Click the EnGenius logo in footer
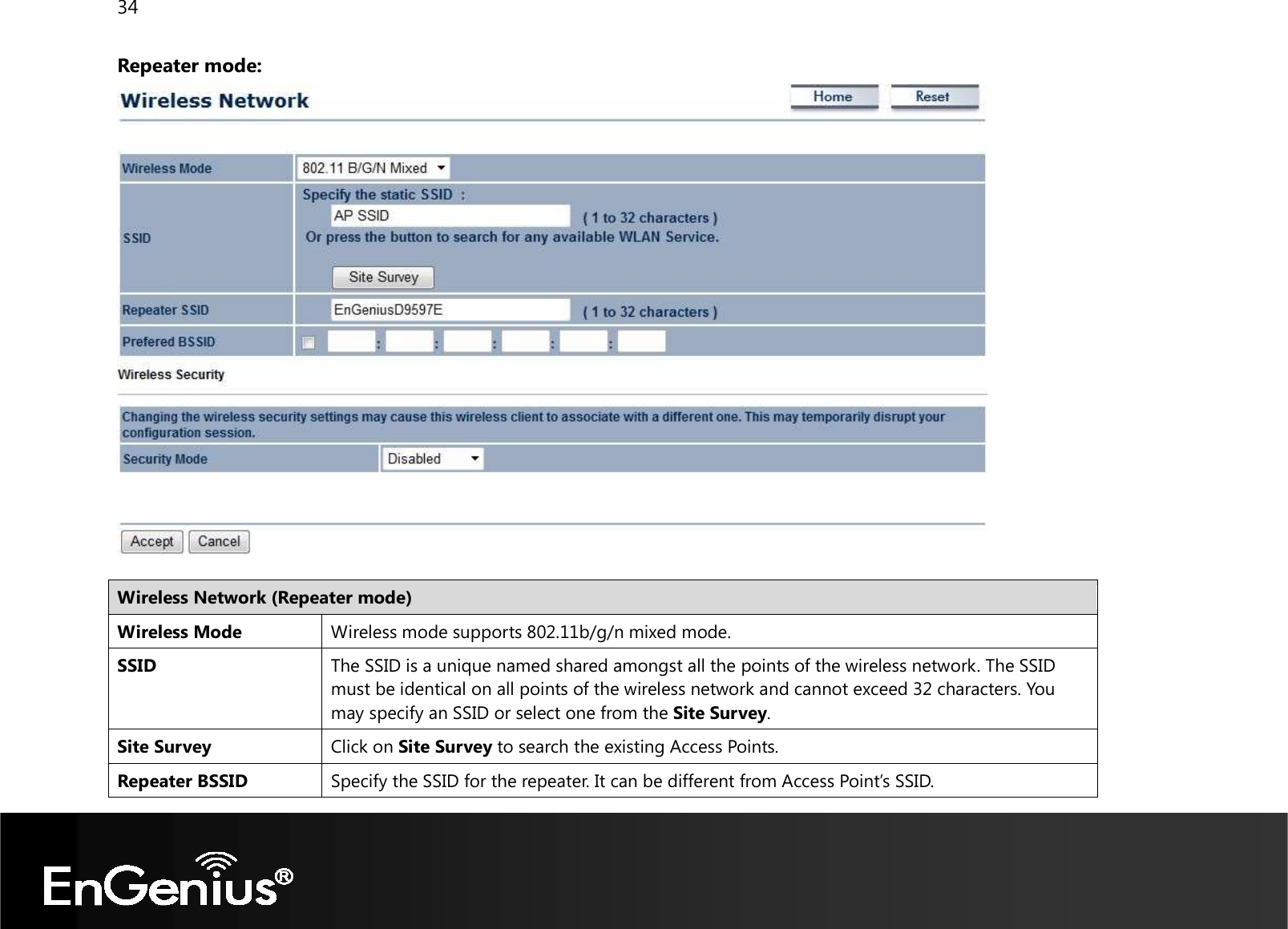 [x=168, y=879]
